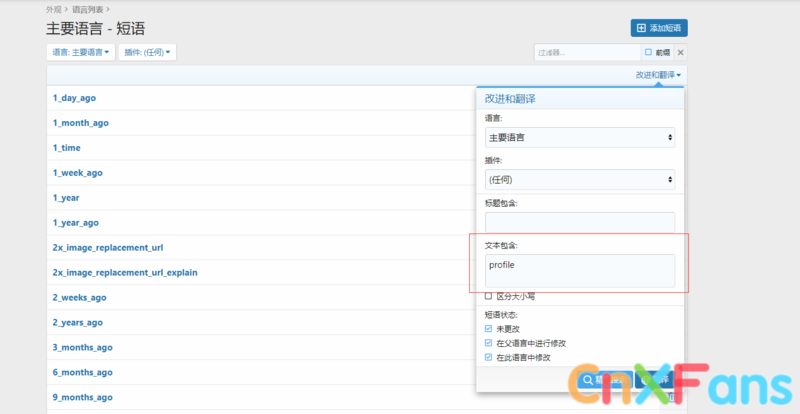Open the 插件: (任何) dropdown button
The image size is (800, 414).
147,52
